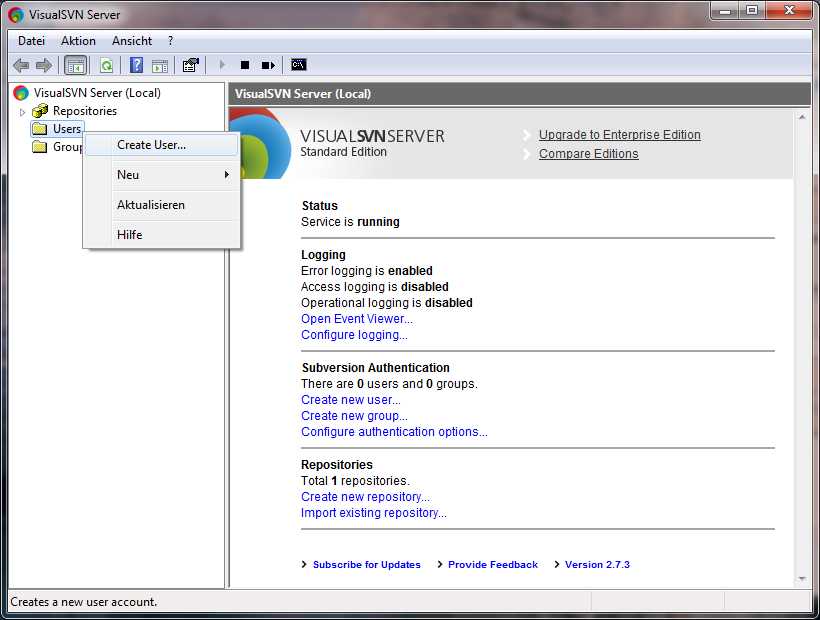This screenshot has height=620, width=820.
Task: Click the "Total 1 repositories." text
Action: [x=356, y=481]
